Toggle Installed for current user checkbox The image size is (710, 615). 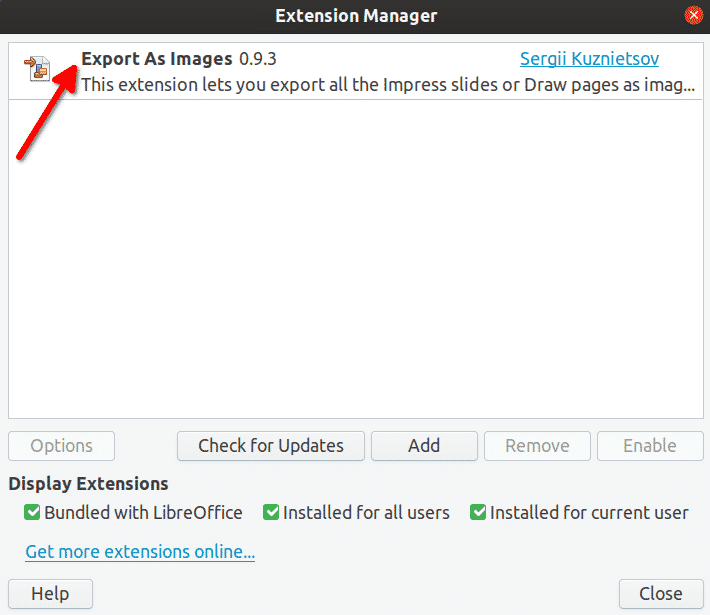click(478, 513)
